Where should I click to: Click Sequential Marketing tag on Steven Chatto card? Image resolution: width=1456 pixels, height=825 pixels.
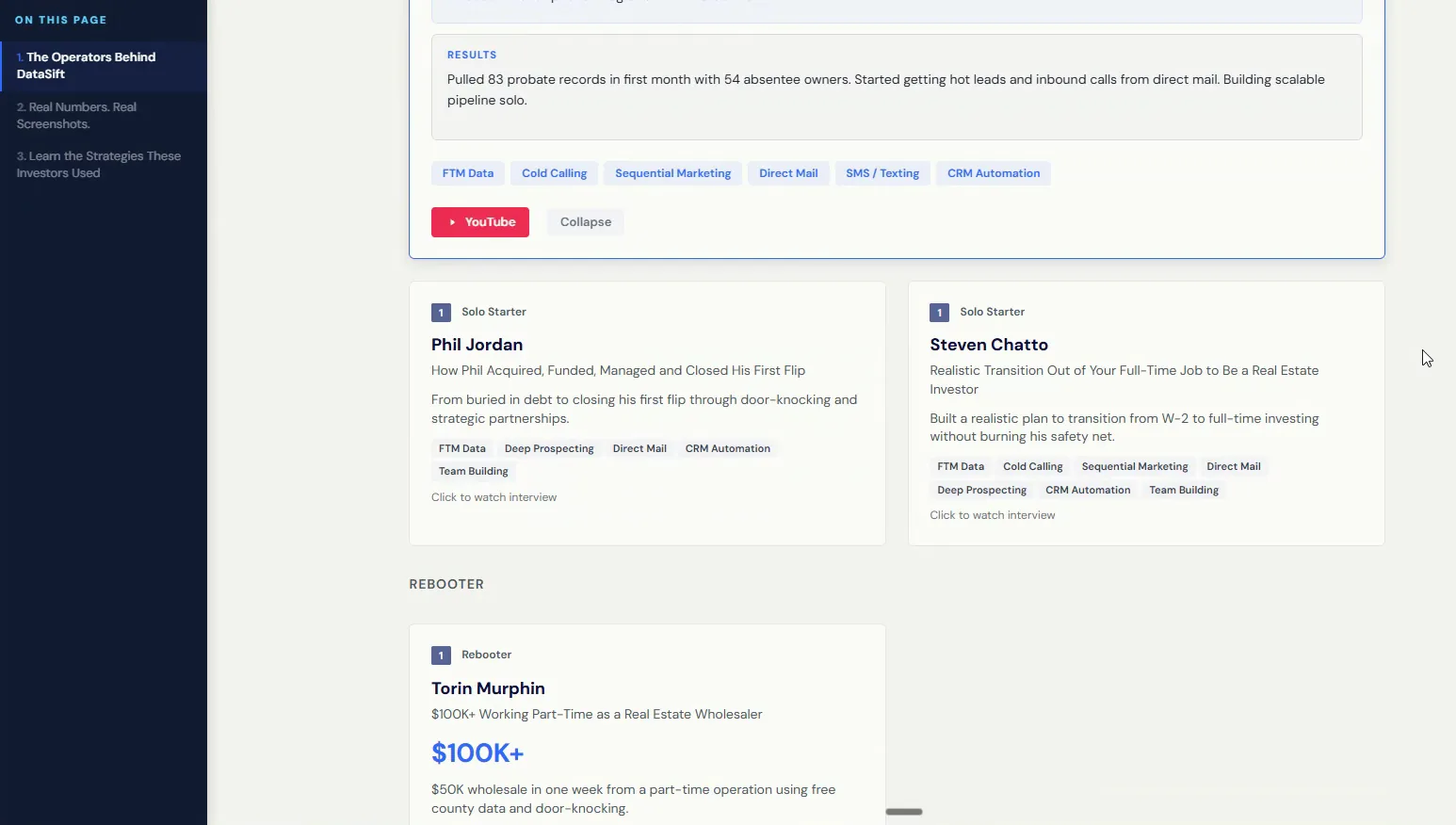(x=1134, y=466)
